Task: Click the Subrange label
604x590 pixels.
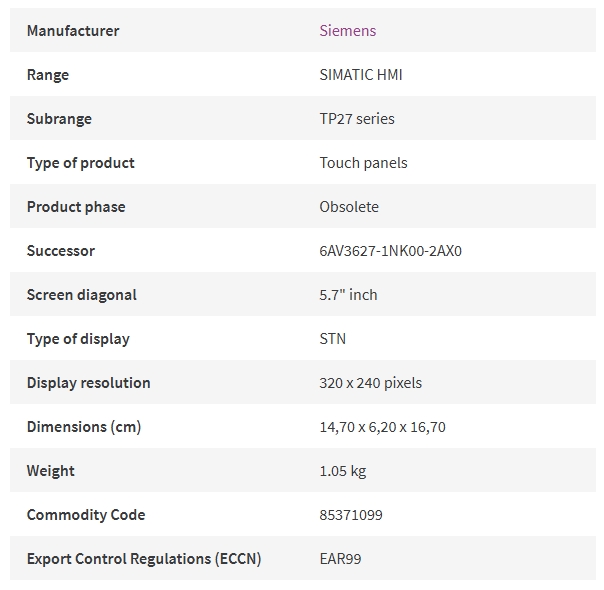Action: [59, 119]
